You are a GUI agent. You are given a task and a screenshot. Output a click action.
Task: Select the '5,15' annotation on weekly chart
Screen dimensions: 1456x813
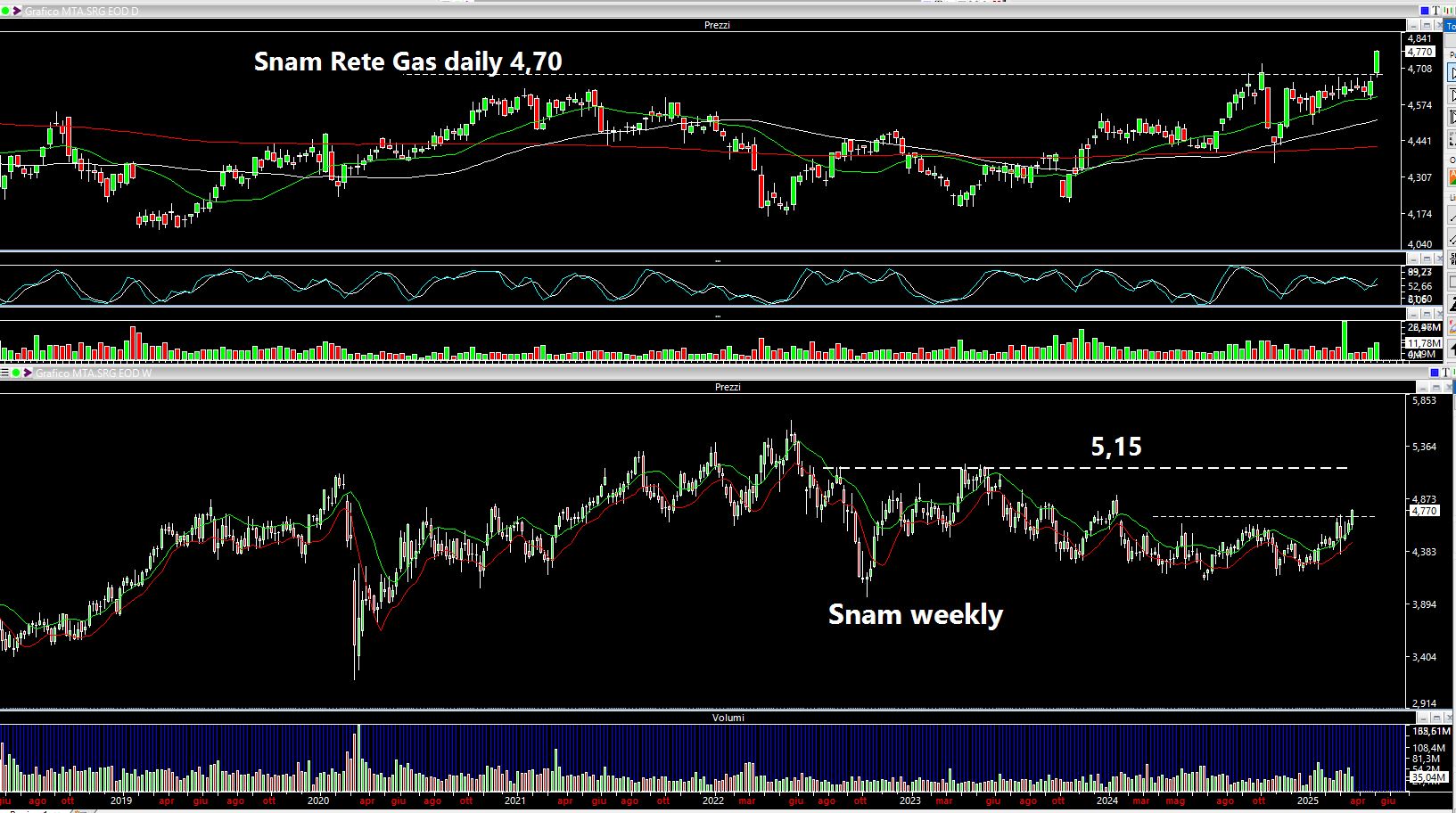click(1116, 446)
